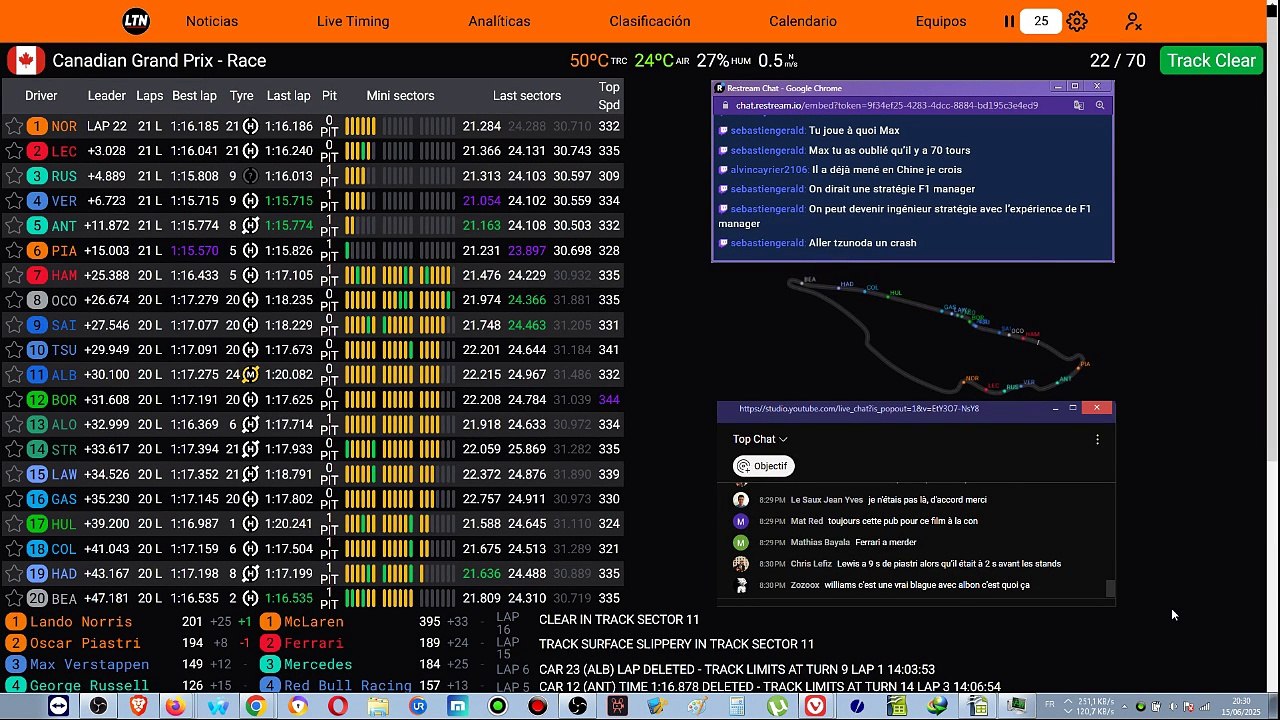
Task: Click the delay value box showing 25
Action: pyautogui.click(x=1041, y=21)
